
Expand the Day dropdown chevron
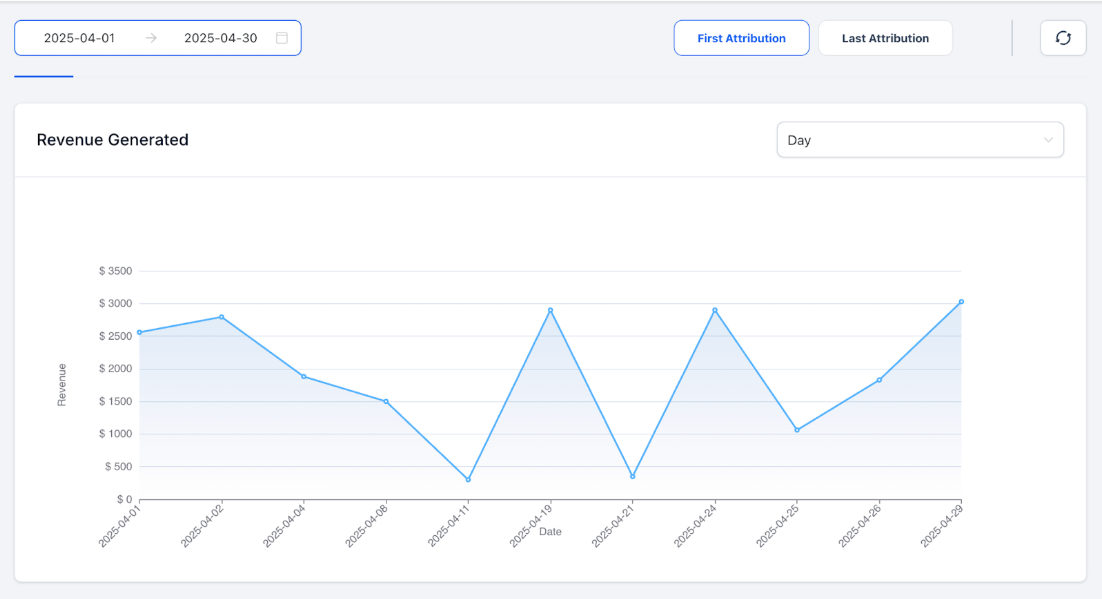(1048, 140)
